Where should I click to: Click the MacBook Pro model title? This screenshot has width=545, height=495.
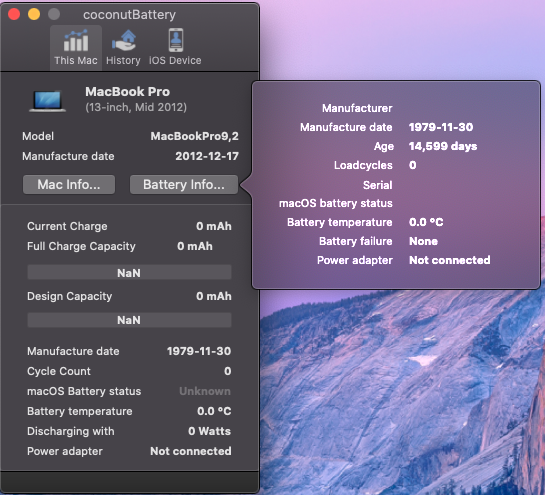tap(128, 91)
